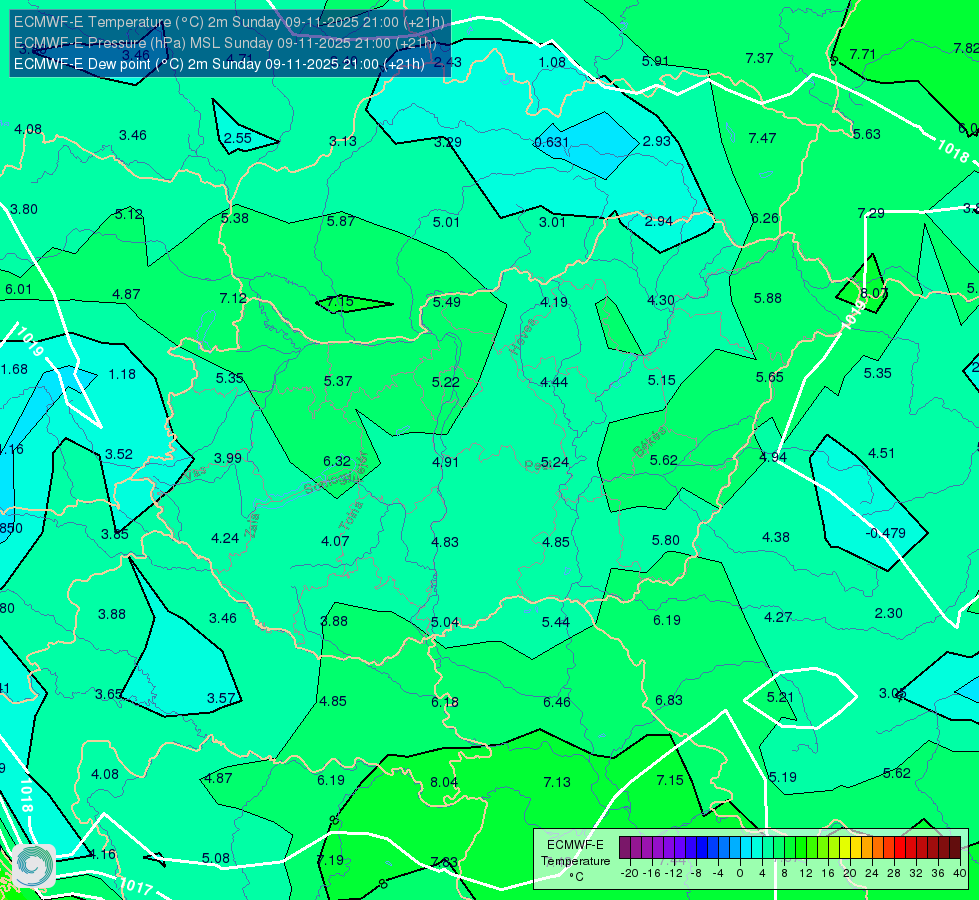Click the map value 5.04
This screenshot has height=900, width=979.
(x=445, y=622)
